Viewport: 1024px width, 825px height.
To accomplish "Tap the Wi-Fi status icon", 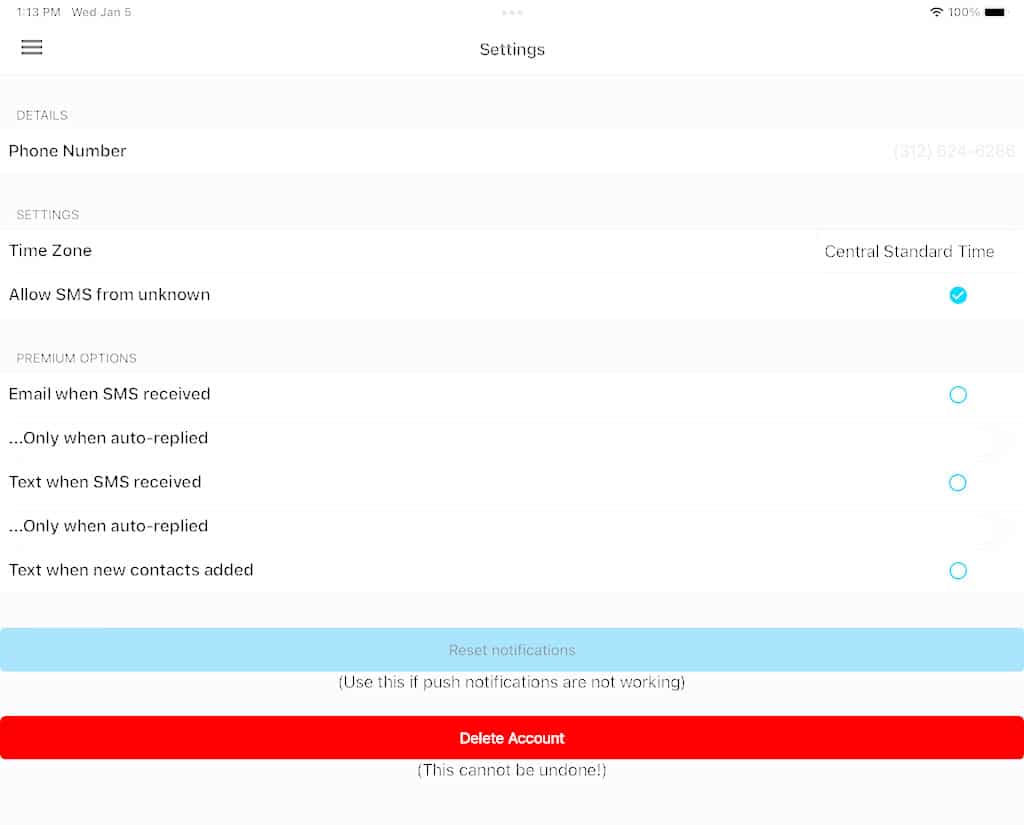I will pyautogui.click(x=936, y=12).
